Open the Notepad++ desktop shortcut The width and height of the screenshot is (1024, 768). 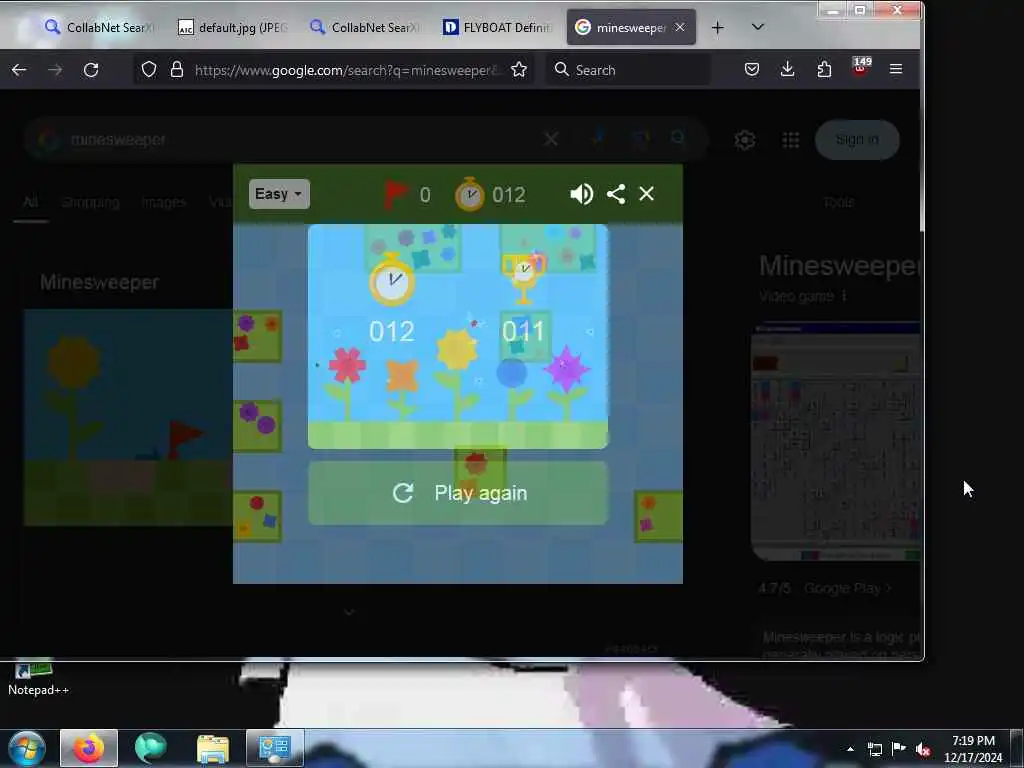coord(38,679)
